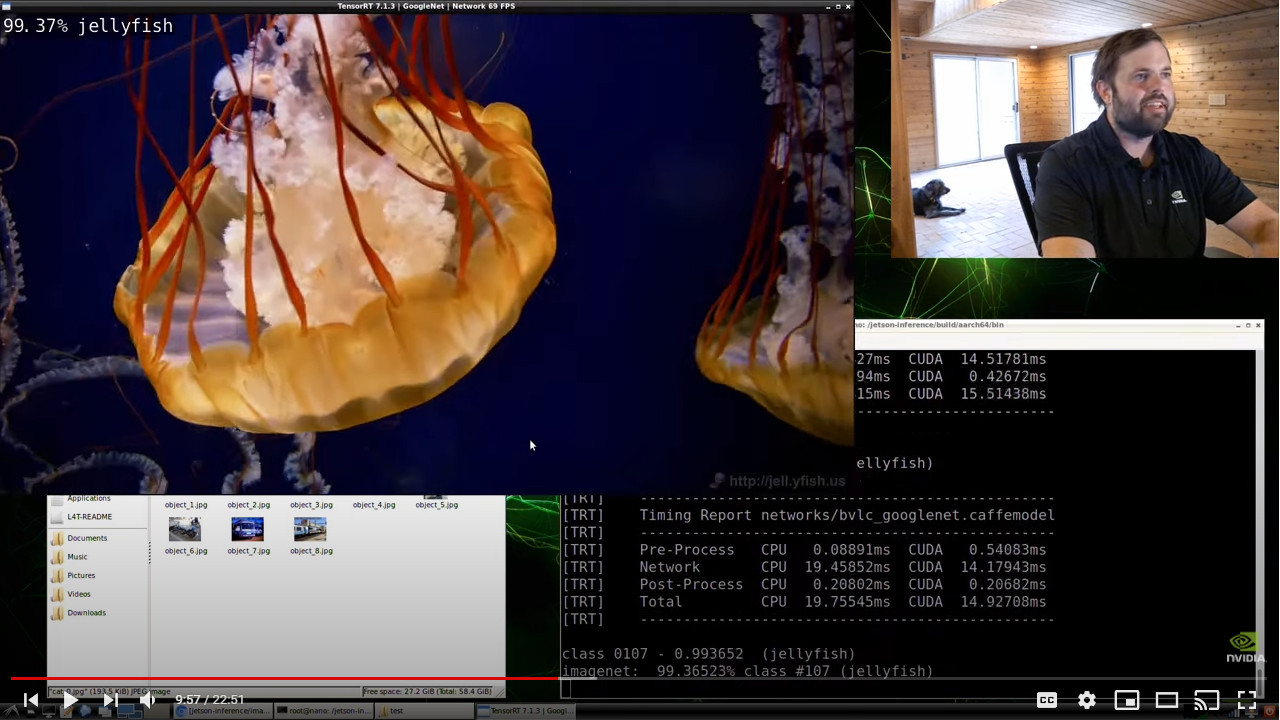Switch to root@nano terminal in taskbar
Viewport: 1280px width, 720px height.
point(323,711)
